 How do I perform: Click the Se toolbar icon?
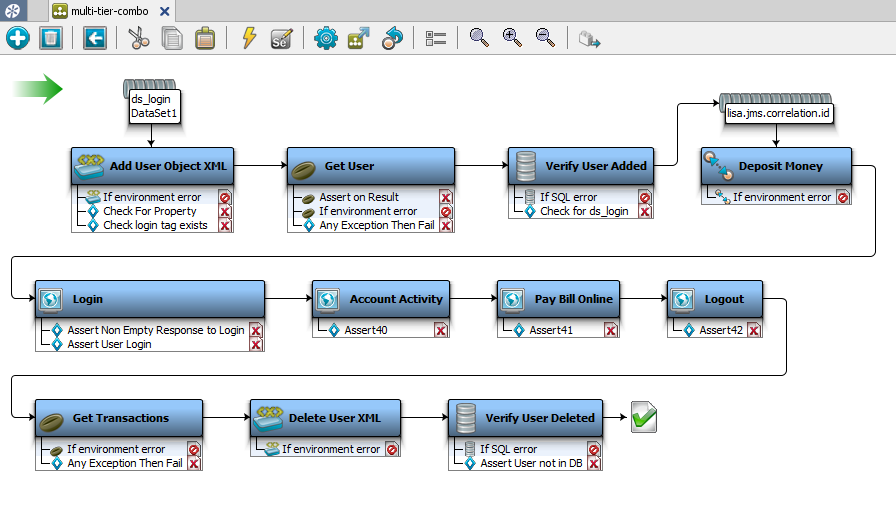[281, 38]
